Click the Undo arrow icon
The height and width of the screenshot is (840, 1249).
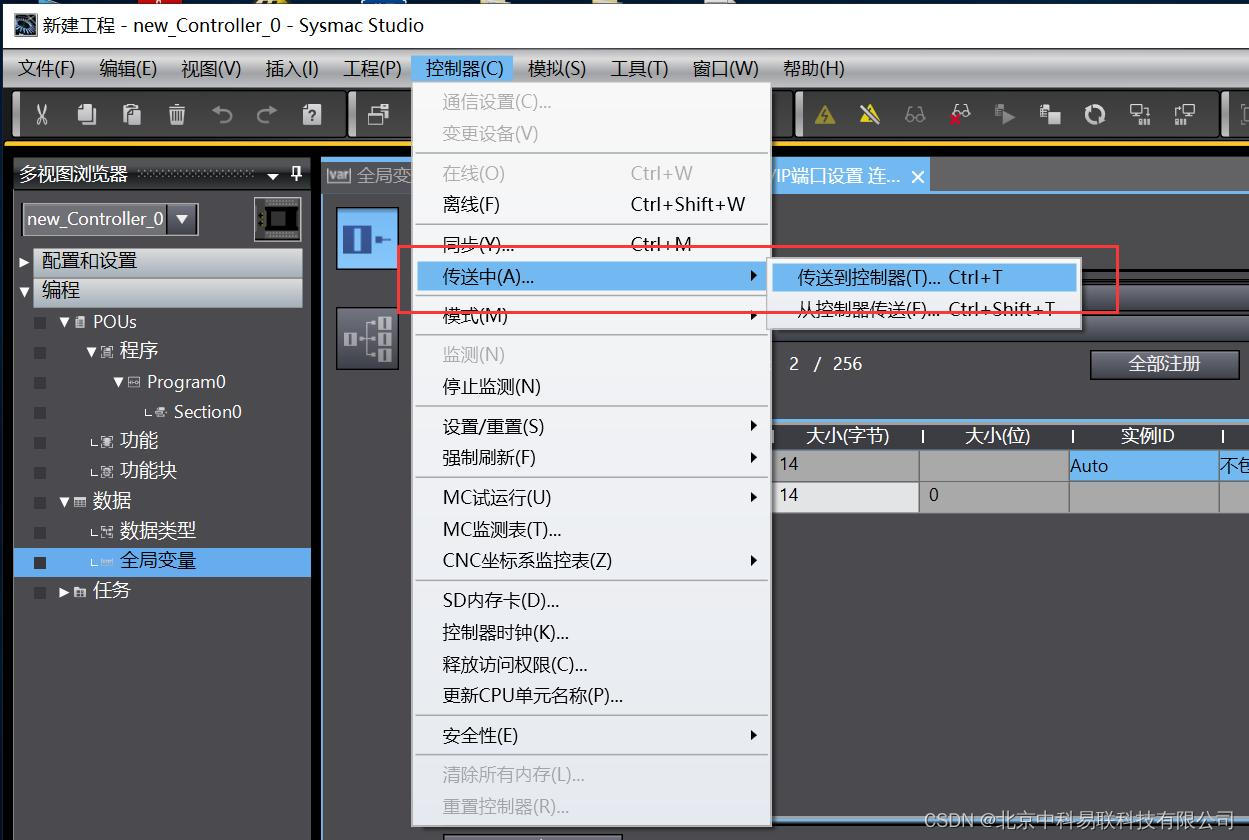tap(221, 115)
